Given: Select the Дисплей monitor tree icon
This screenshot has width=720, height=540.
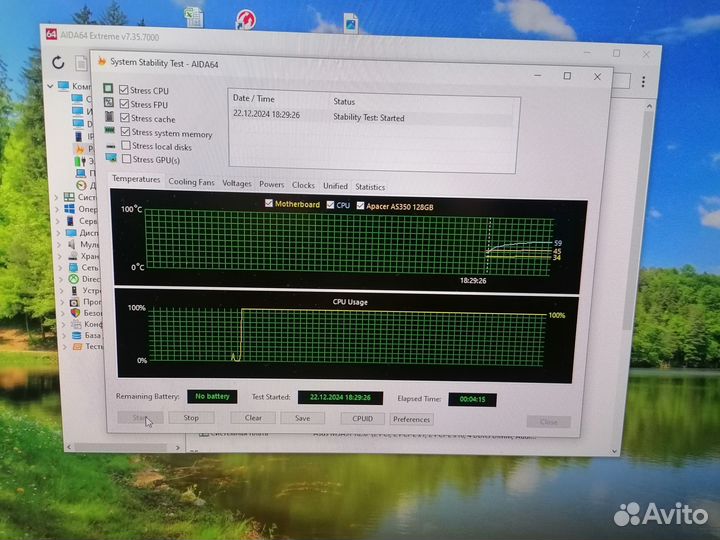Looking at the screenshot, I should click(71, 233).
